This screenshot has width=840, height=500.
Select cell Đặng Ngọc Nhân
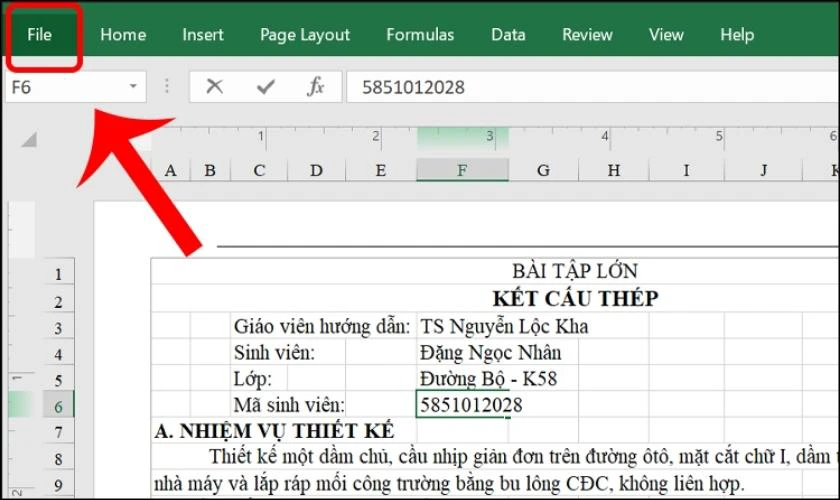pos(490,353)
